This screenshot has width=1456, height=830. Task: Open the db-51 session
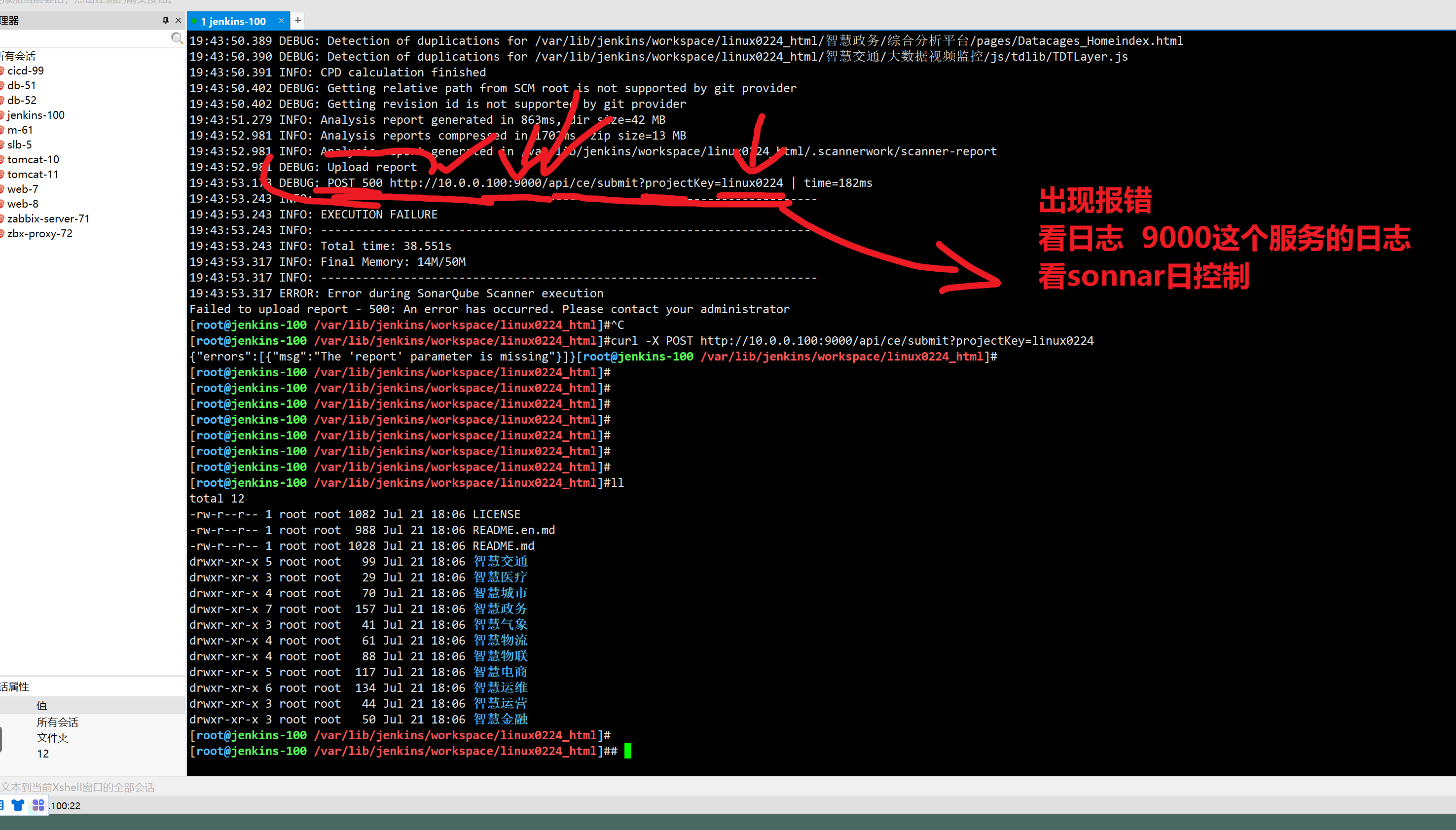tap(22, 85)
